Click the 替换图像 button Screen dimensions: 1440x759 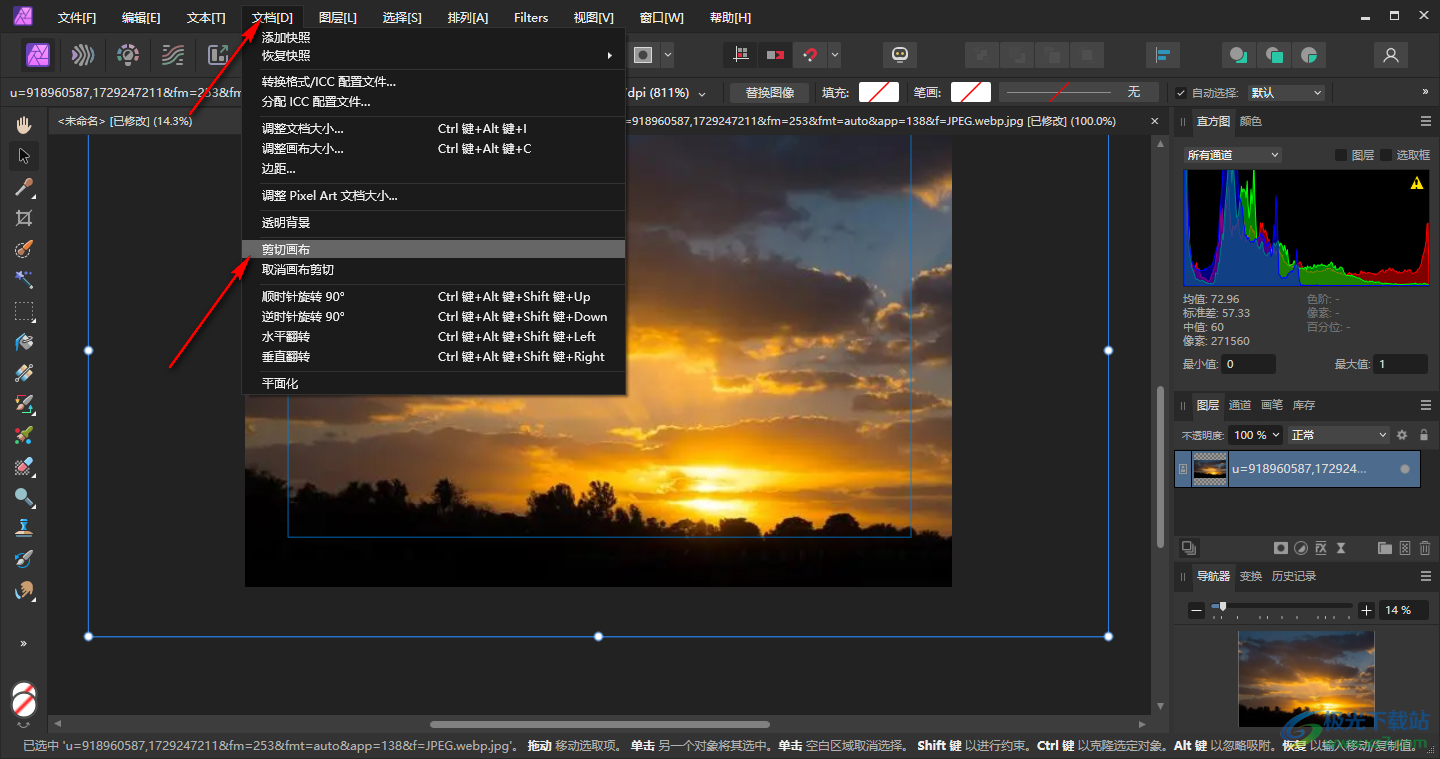[770, 93]
